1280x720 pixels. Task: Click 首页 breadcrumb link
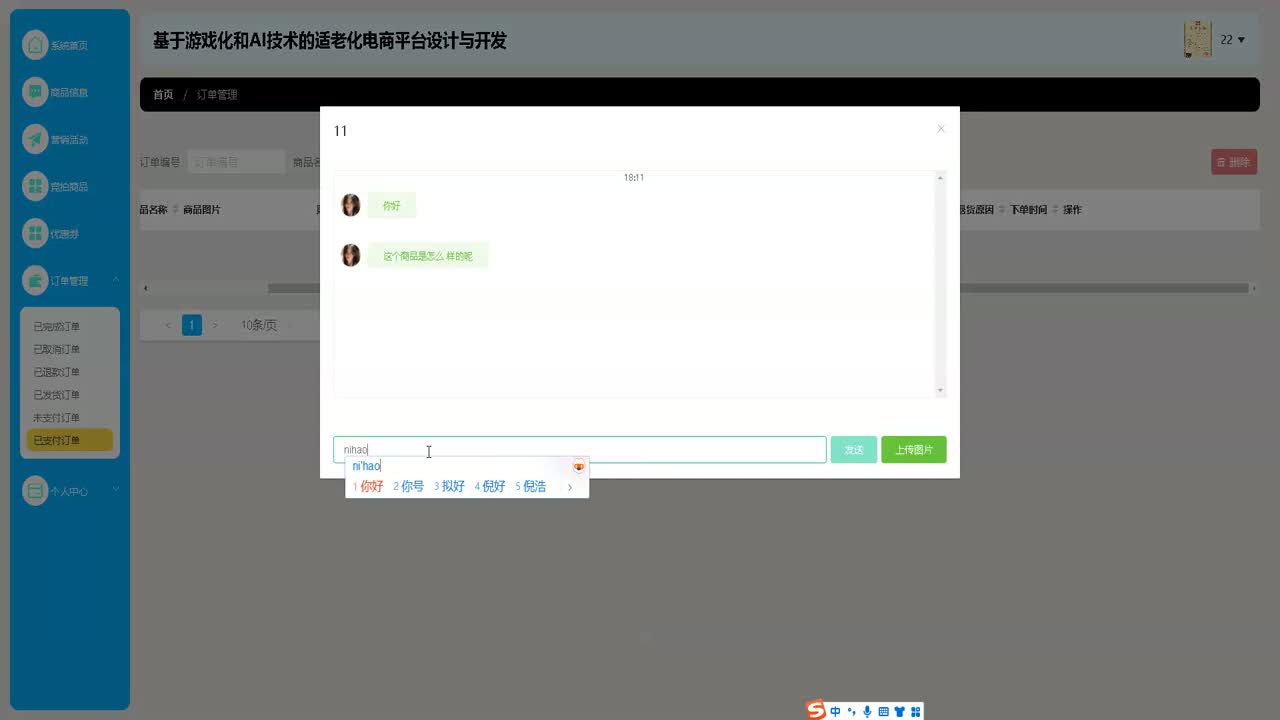click(163, 95)
